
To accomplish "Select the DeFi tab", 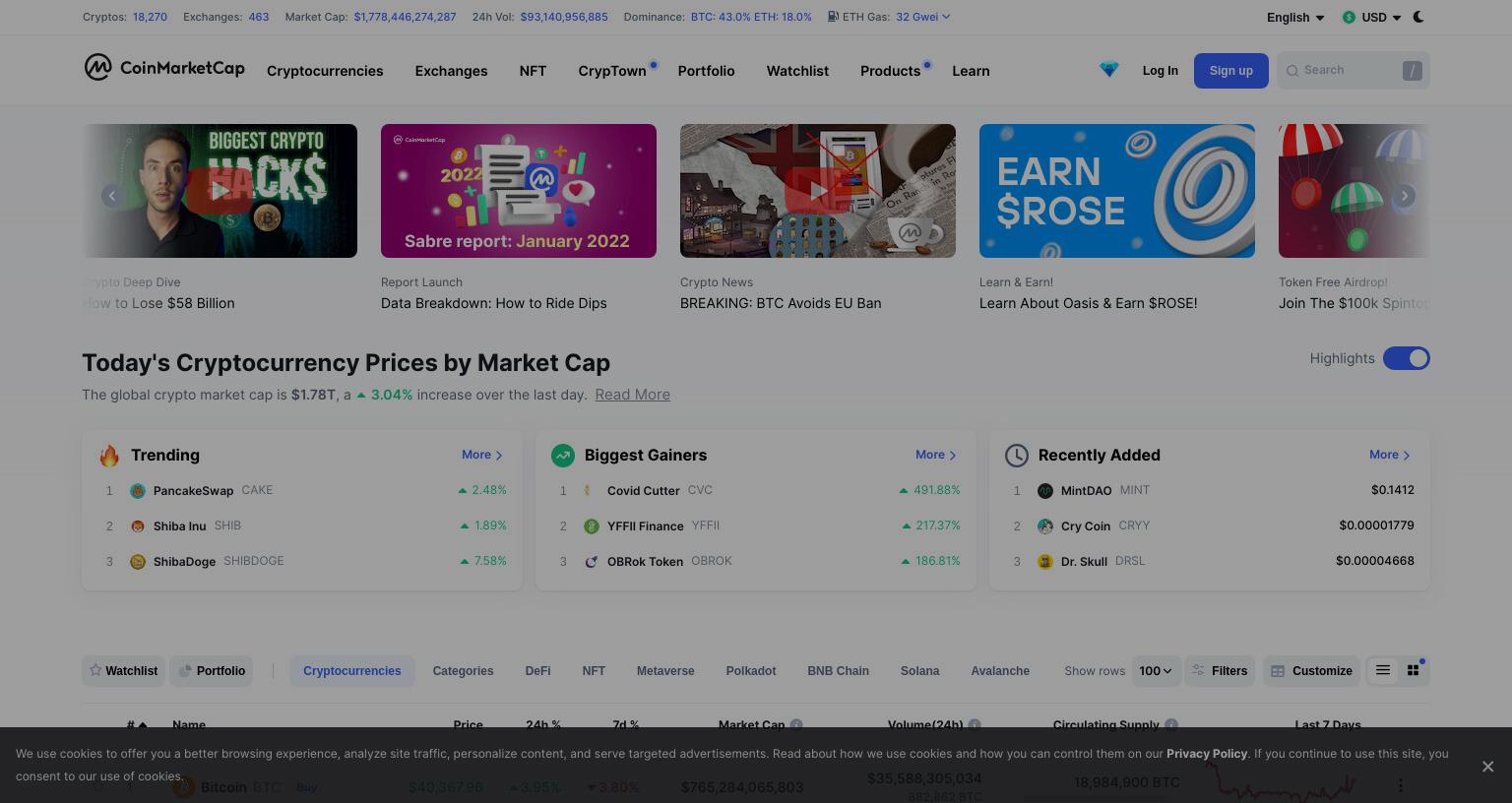I will (537, 671).
